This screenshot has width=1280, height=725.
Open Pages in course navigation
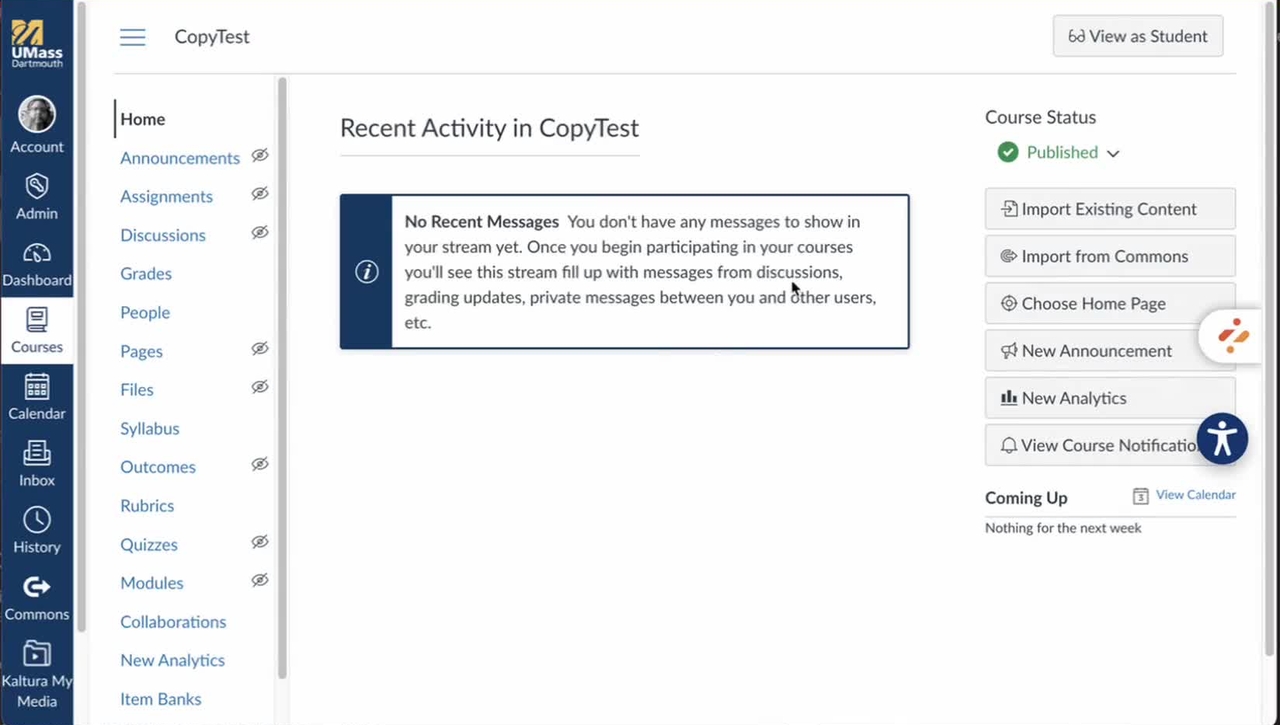[x=141, y=351]
